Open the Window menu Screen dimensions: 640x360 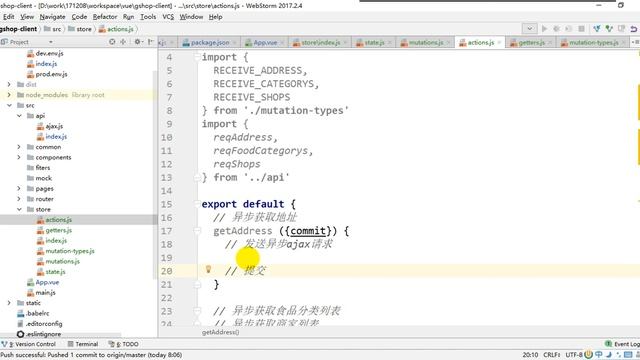tap(191, 17)
